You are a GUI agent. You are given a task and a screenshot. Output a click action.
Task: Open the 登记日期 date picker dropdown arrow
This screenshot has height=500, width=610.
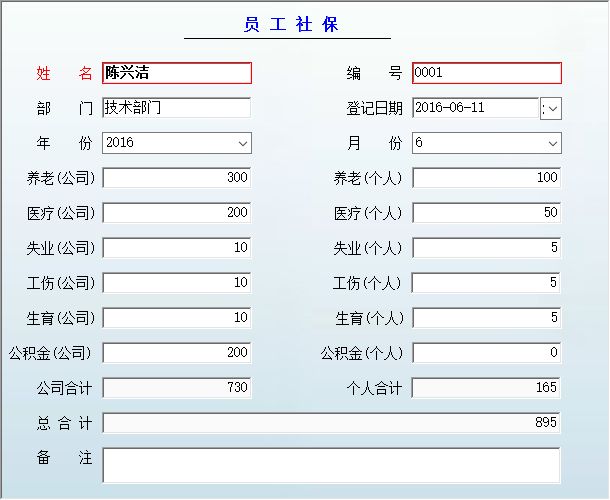[551, 109]
